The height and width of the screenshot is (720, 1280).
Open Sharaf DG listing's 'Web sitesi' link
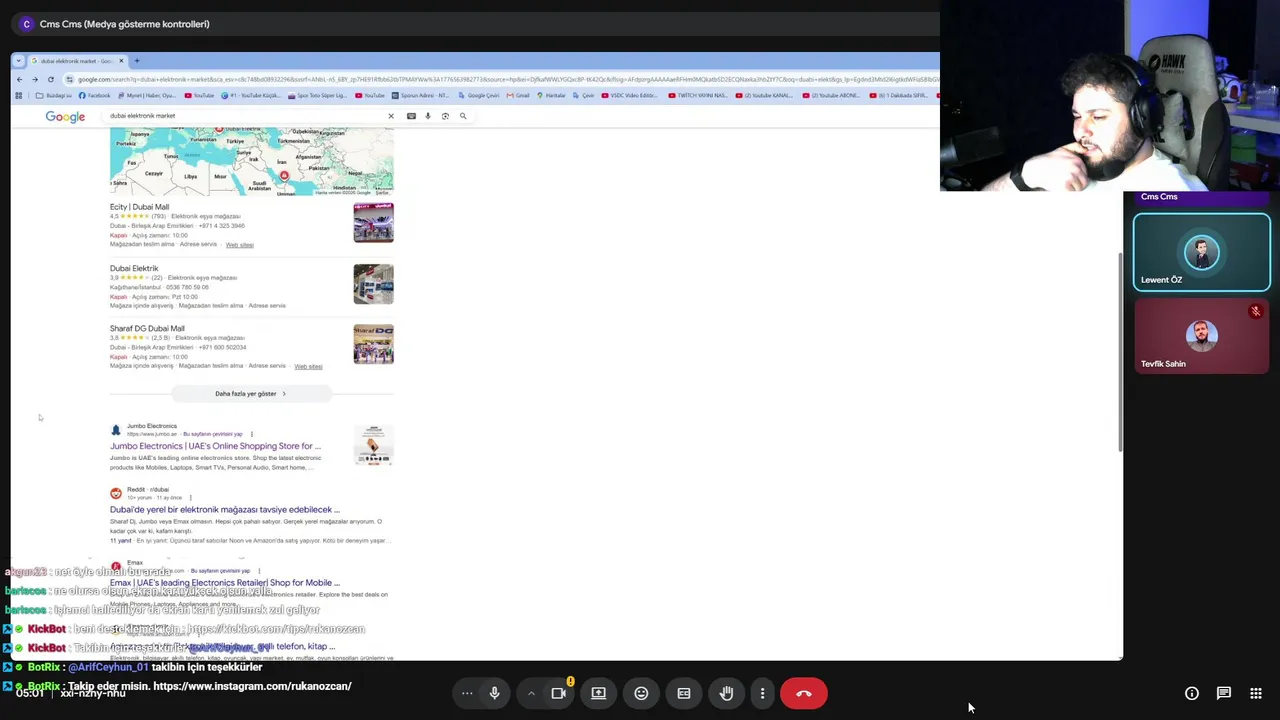click(308, 366)
